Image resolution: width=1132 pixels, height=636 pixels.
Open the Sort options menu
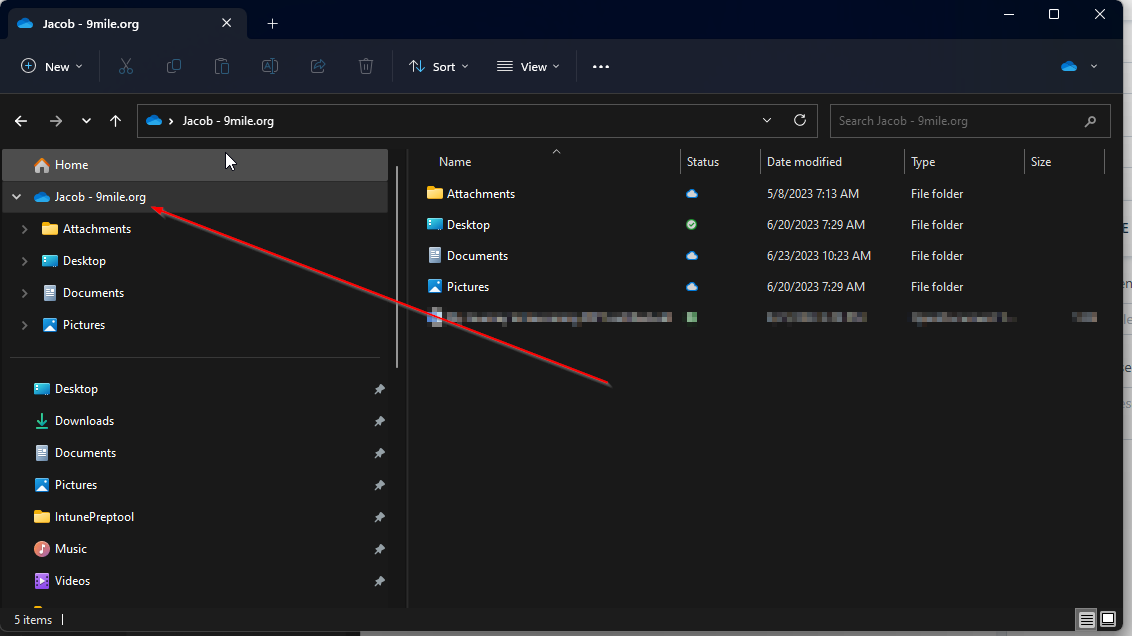(x=438, y=66)
